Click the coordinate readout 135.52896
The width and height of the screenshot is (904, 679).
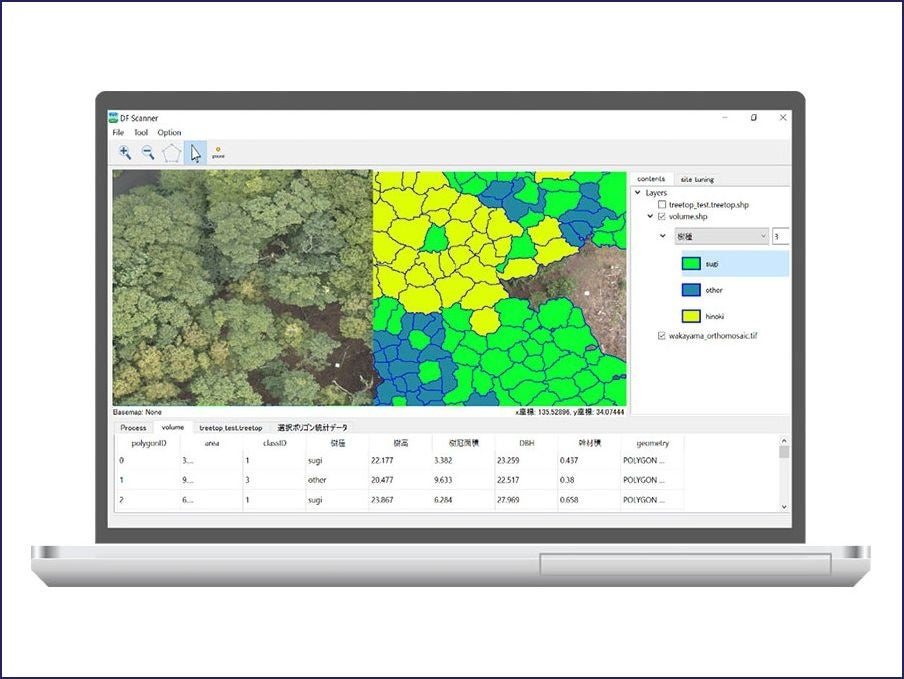555,412
